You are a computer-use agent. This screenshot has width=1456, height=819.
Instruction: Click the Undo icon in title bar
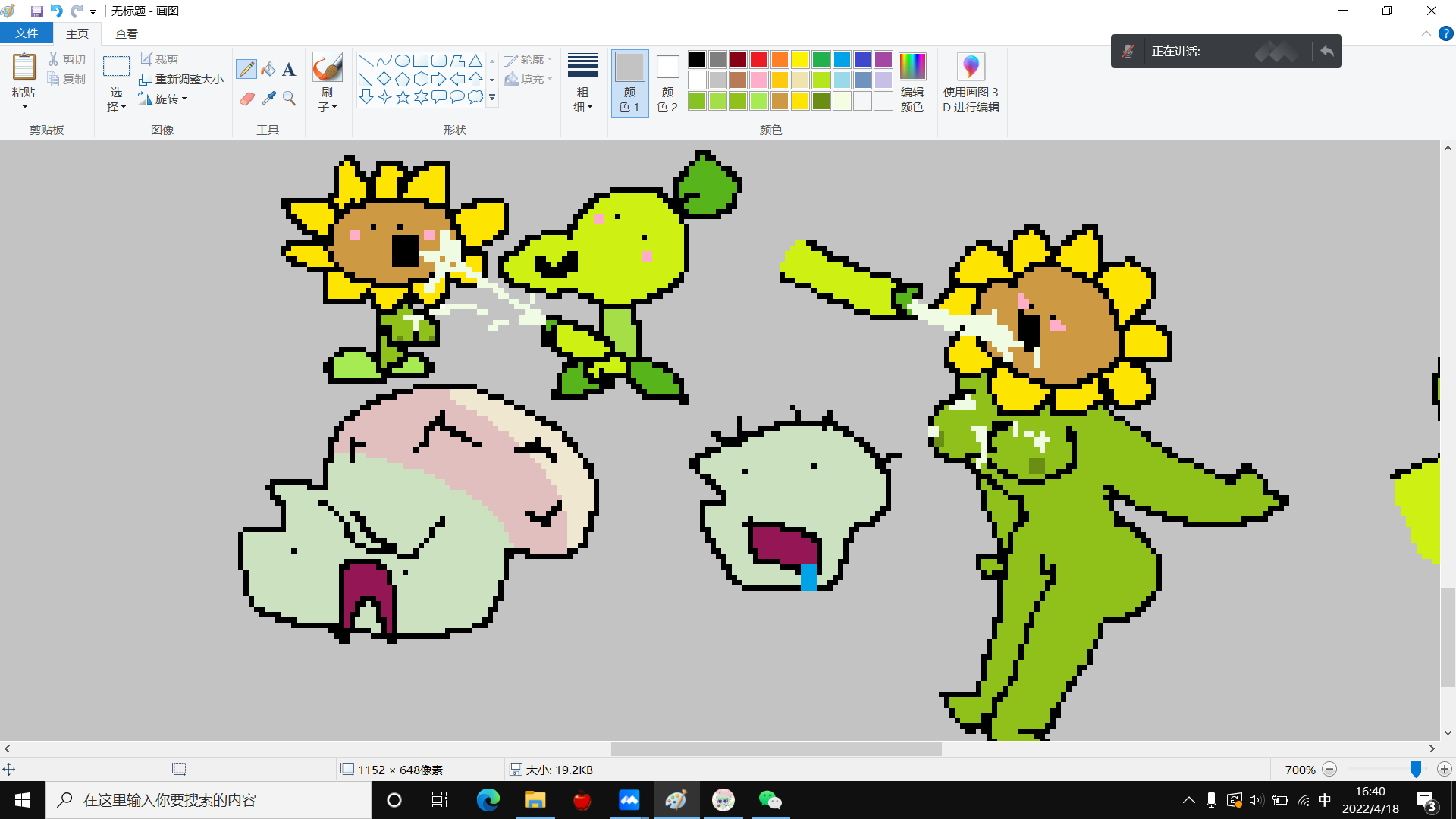57,11
